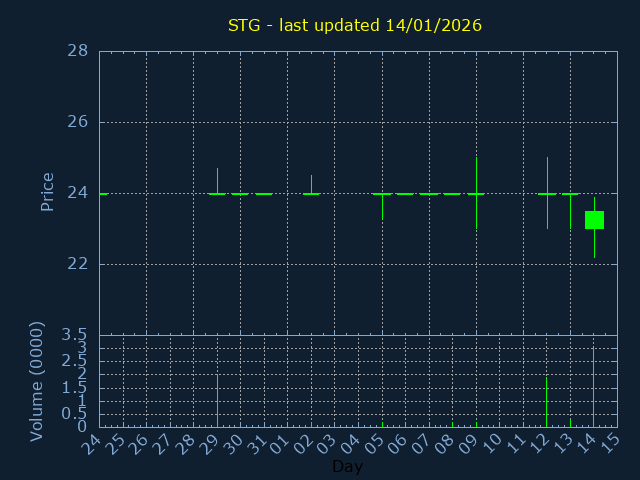Click the 26 price tick label
The height and width of the screenshot is (480, 640).
pyautogui.click(x=77, y=122)
